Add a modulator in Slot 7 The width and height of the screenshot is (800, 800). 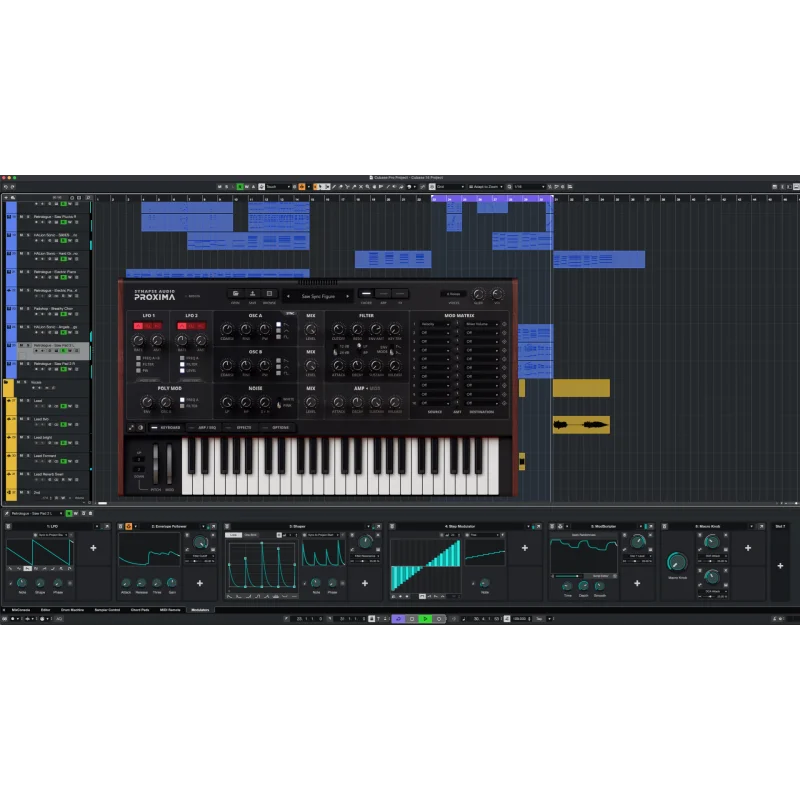point(780,566)
